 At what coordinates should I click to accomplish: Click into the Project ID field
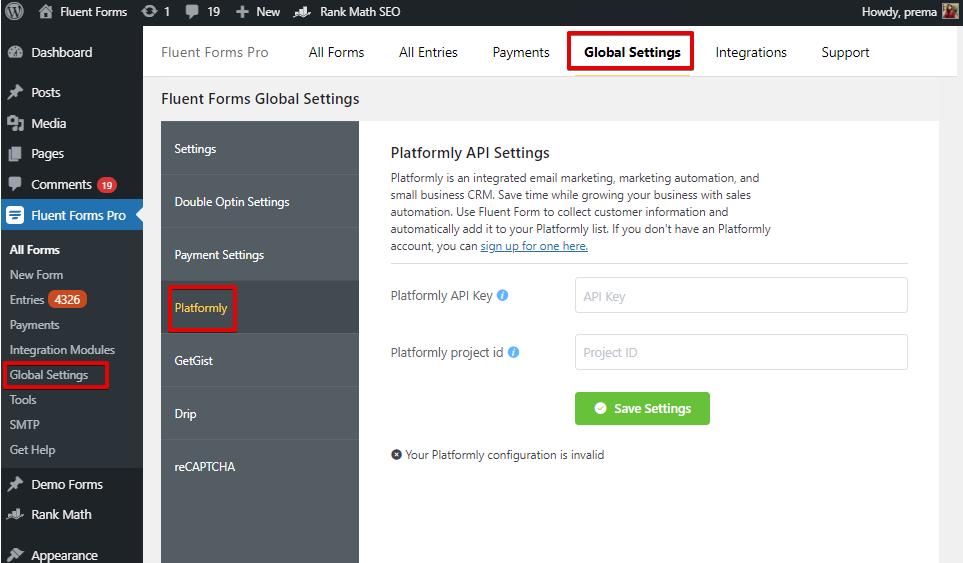[x=741, y=353]
